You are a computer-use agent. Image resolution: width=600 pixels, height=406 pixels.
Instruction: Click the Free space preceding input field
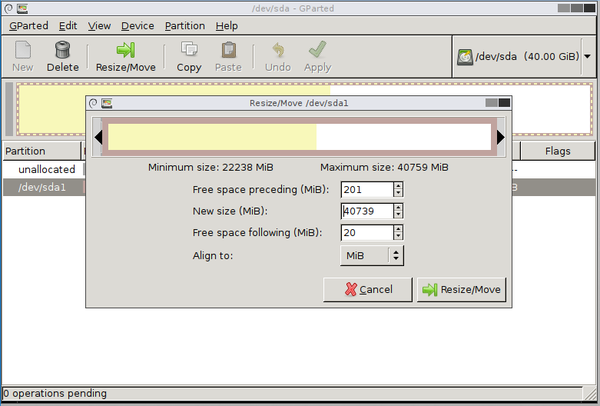point(367,189)
